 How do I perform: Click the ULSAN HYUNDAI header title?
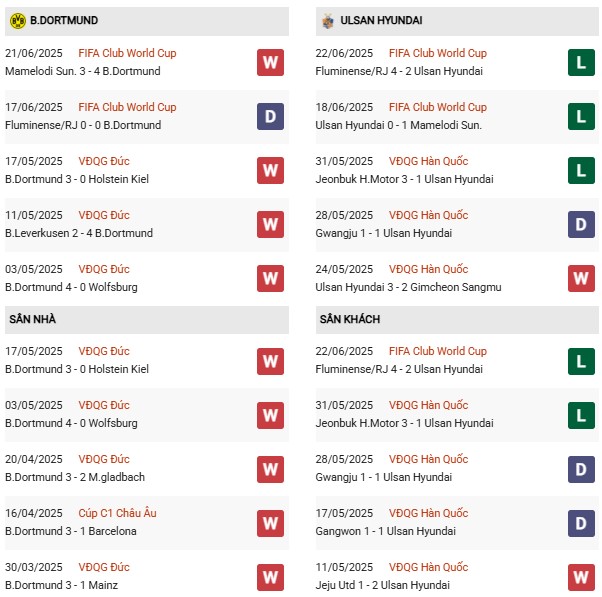pos(381,20)
